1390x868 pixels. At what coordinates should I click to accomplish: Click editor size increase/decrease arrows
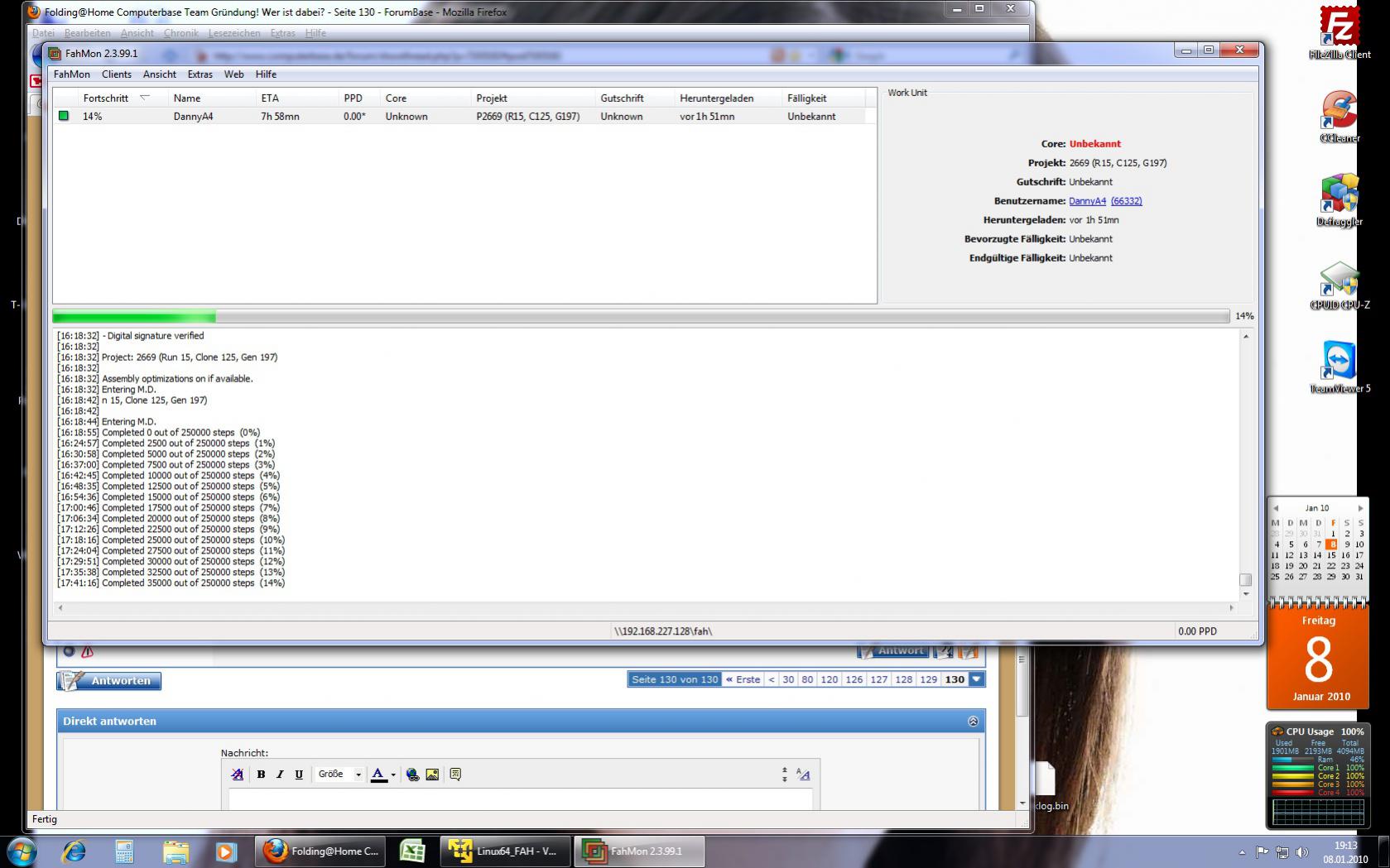pos(785,774)
